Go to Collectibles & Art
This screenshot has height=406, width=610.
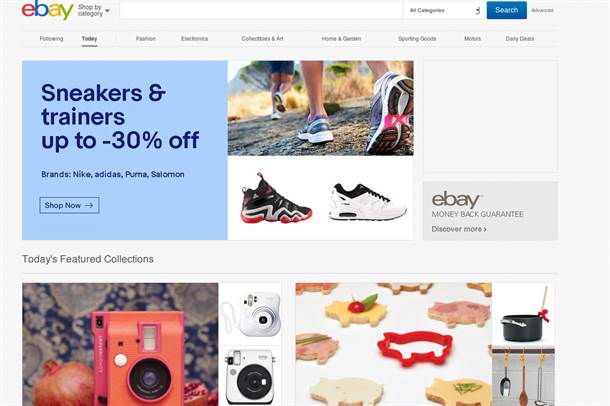262,38
